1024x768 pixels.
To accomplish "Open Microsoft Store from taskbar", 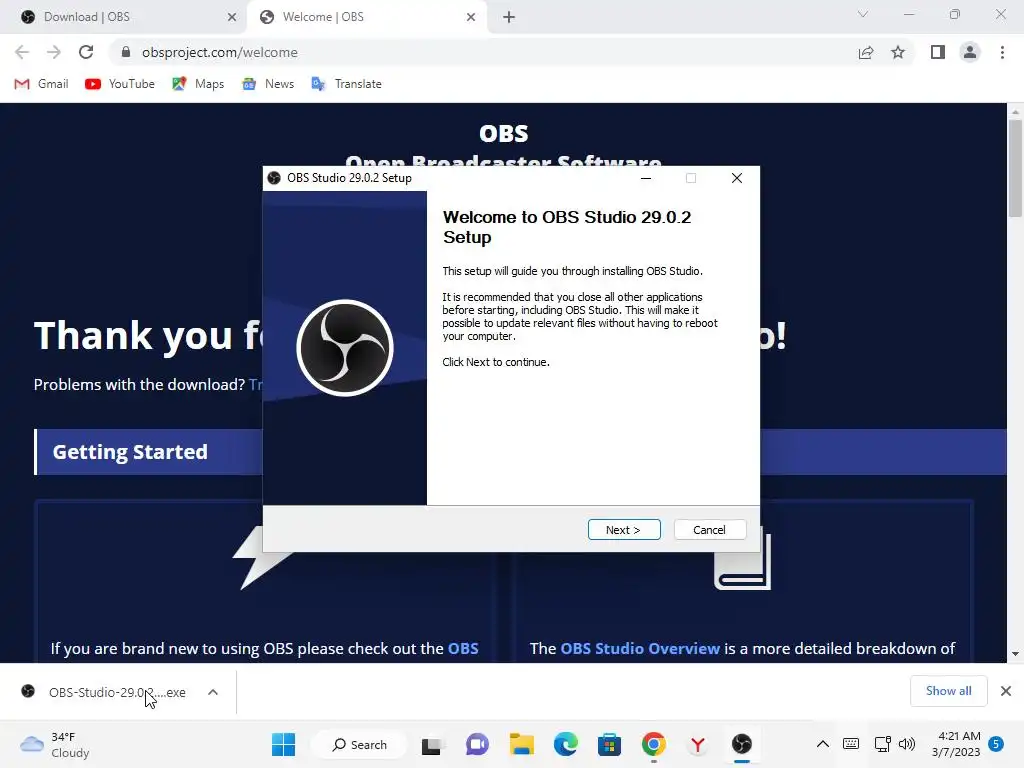I will click(609, 744).
